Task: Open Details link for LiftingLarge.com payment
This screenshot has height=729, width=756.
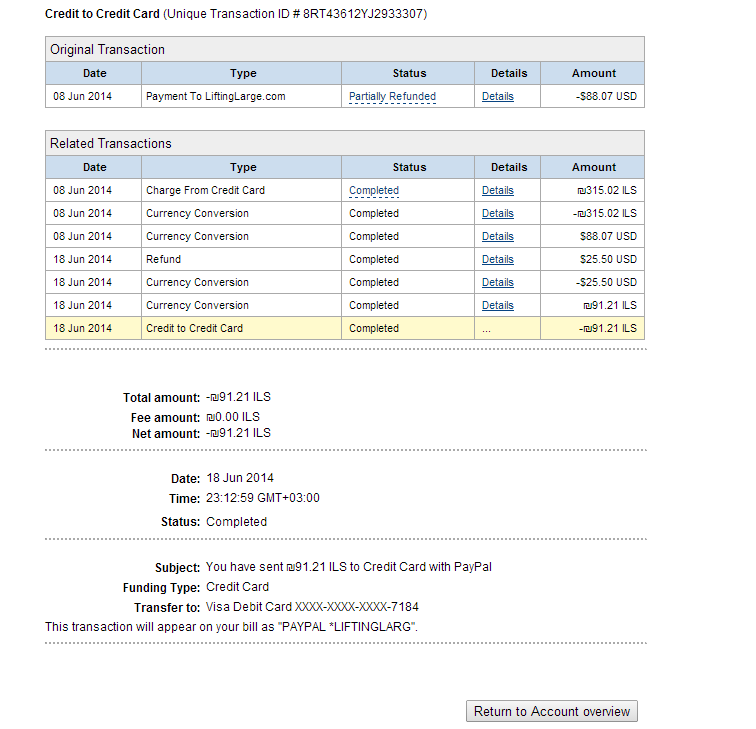Action: click(x=498, y=96)
